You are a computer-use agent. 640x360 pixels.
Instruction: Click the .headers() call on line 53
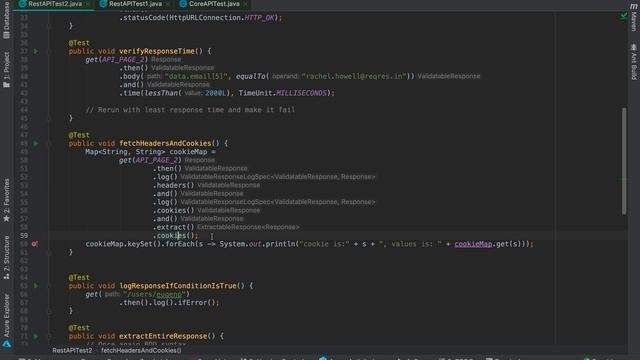(173, 185)
